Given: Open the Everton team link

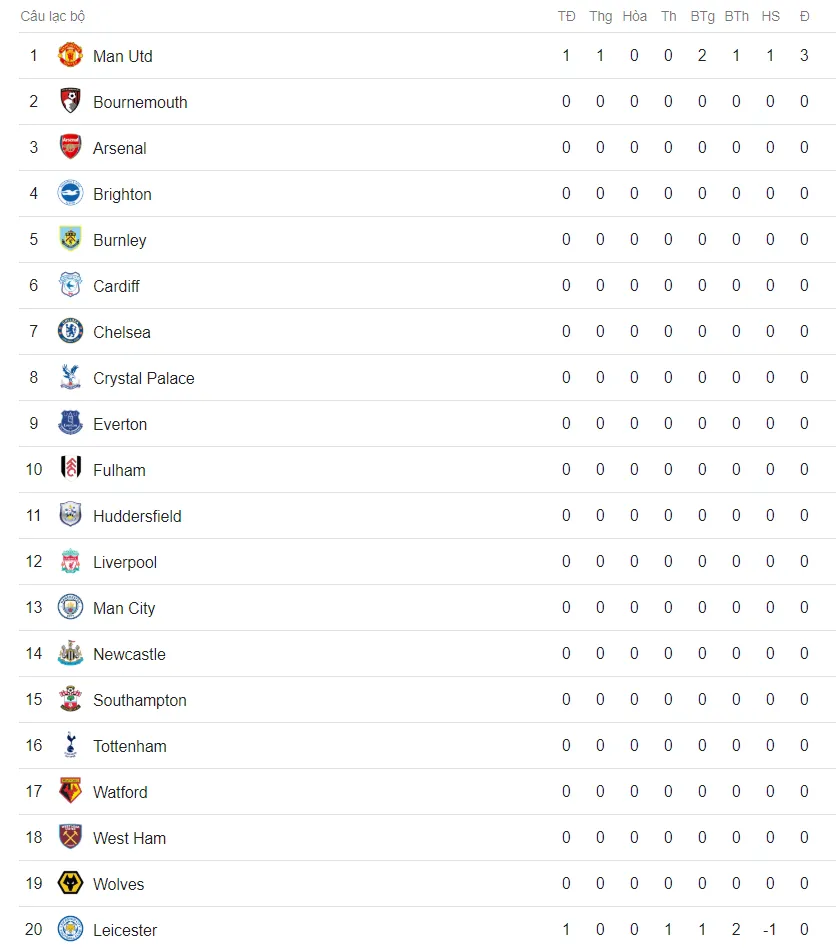Looking at the screenshot, I should tap(120, 424).
